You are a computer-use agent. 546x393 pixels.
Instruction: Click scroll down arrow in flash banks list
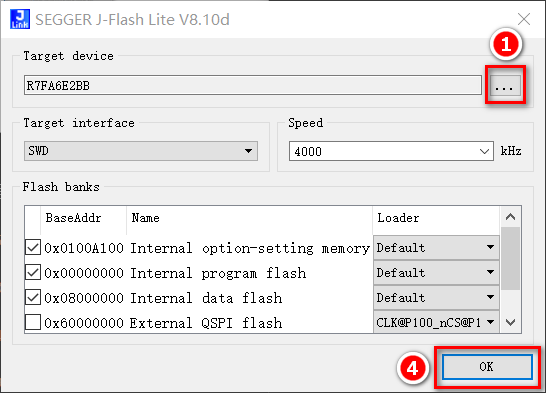point(510,322)
